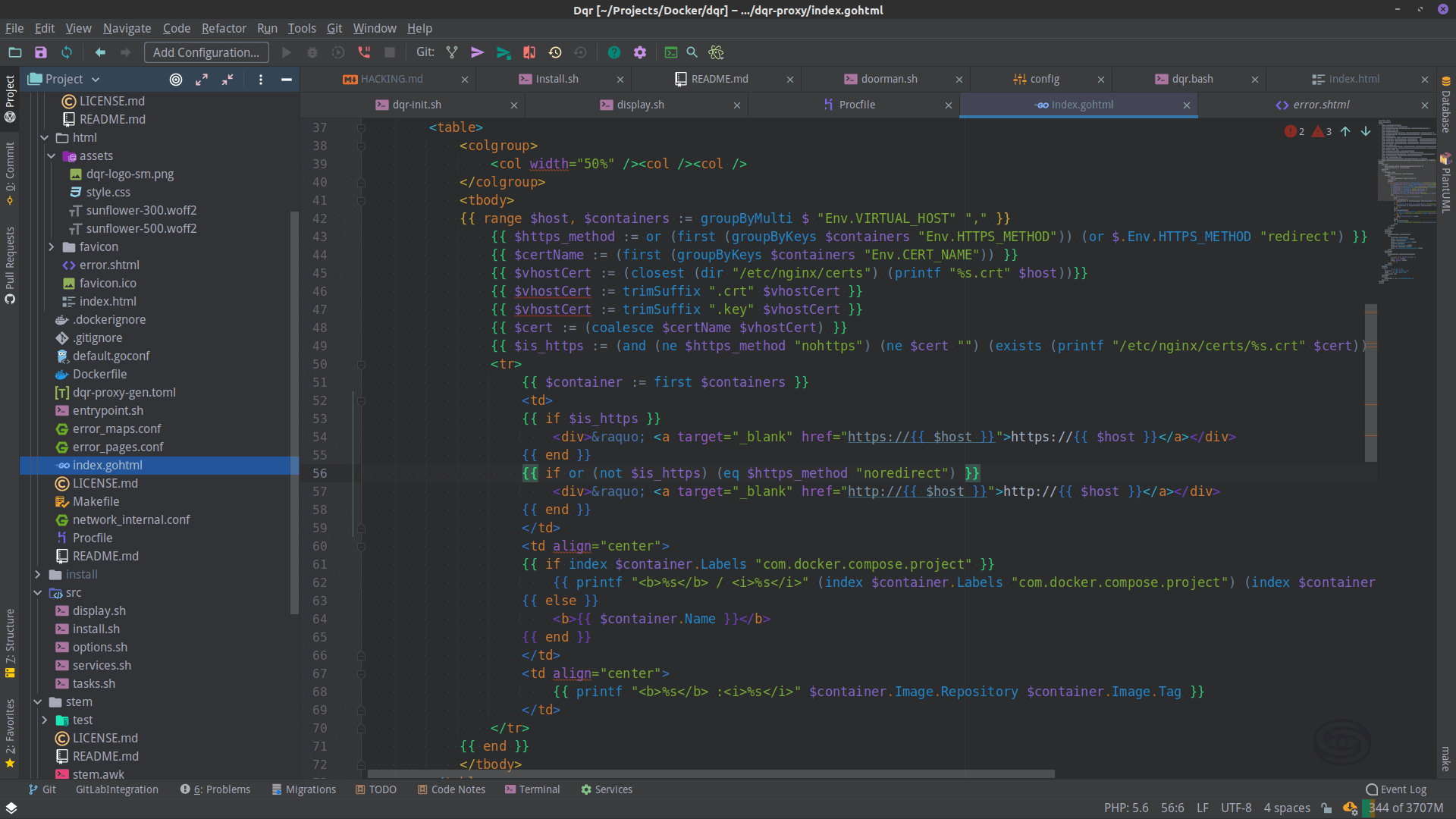Click the Git push icon
Image resolution: width=1456 pixels, height=819 pixels.
click(x=504, y=52)
